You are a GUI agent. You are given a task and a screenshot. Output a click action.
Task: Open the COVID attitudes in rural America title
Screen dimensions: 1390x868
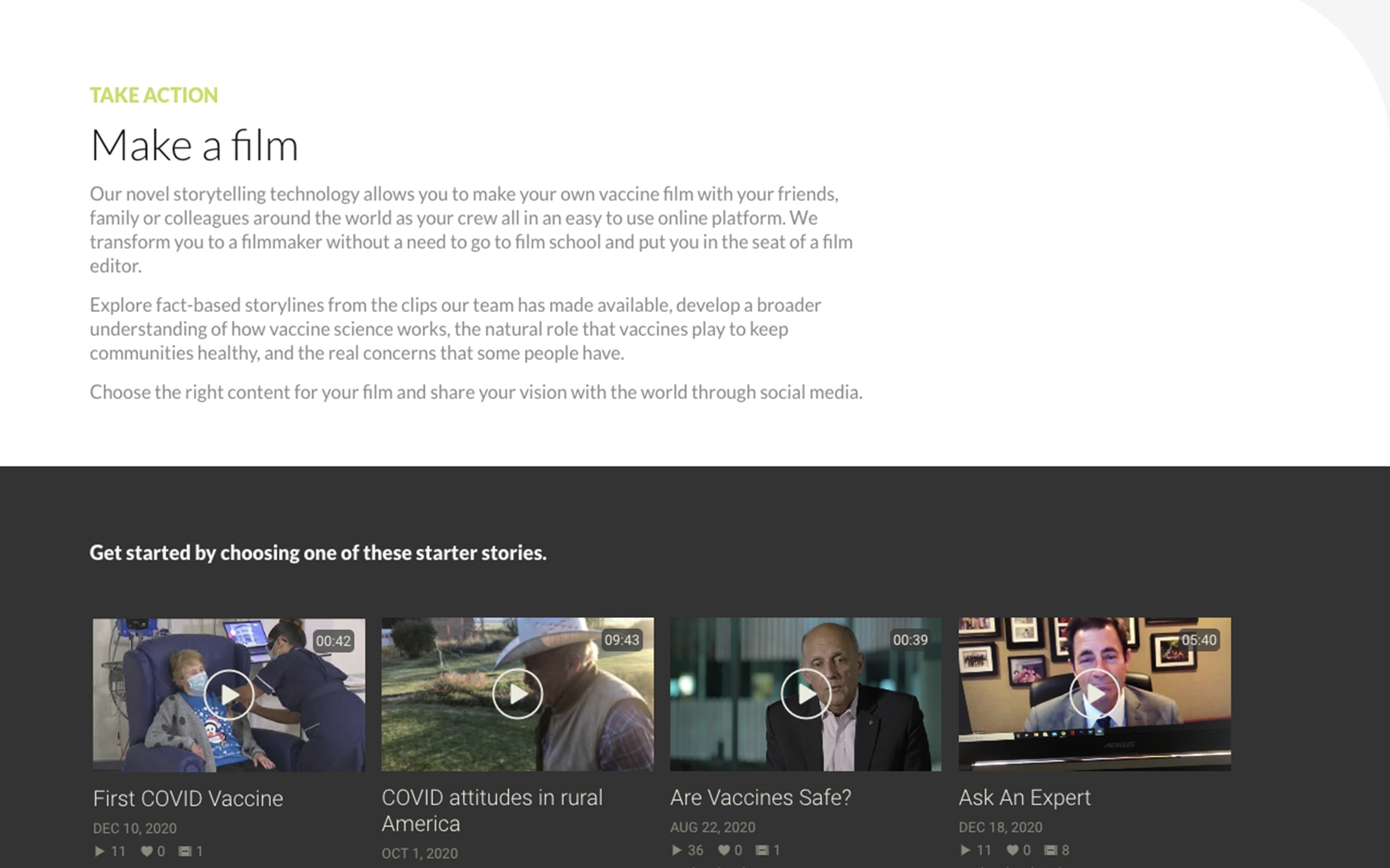click(x=492, y=810)
